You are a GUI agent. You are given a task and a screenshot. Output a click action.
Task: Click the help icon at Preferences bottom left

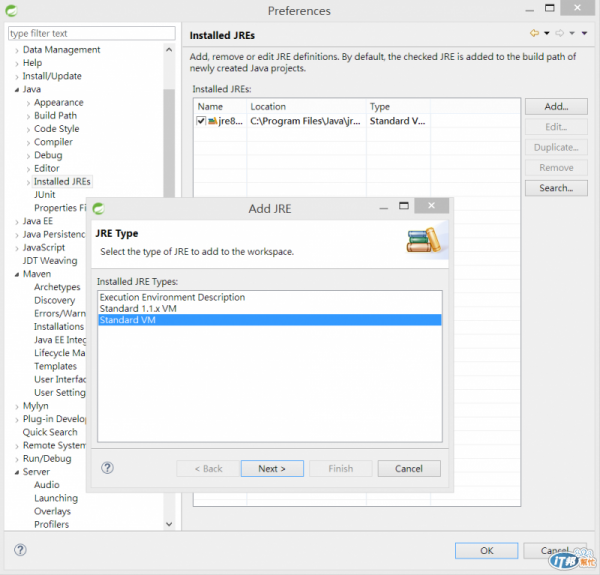click(x=20, y=550)
